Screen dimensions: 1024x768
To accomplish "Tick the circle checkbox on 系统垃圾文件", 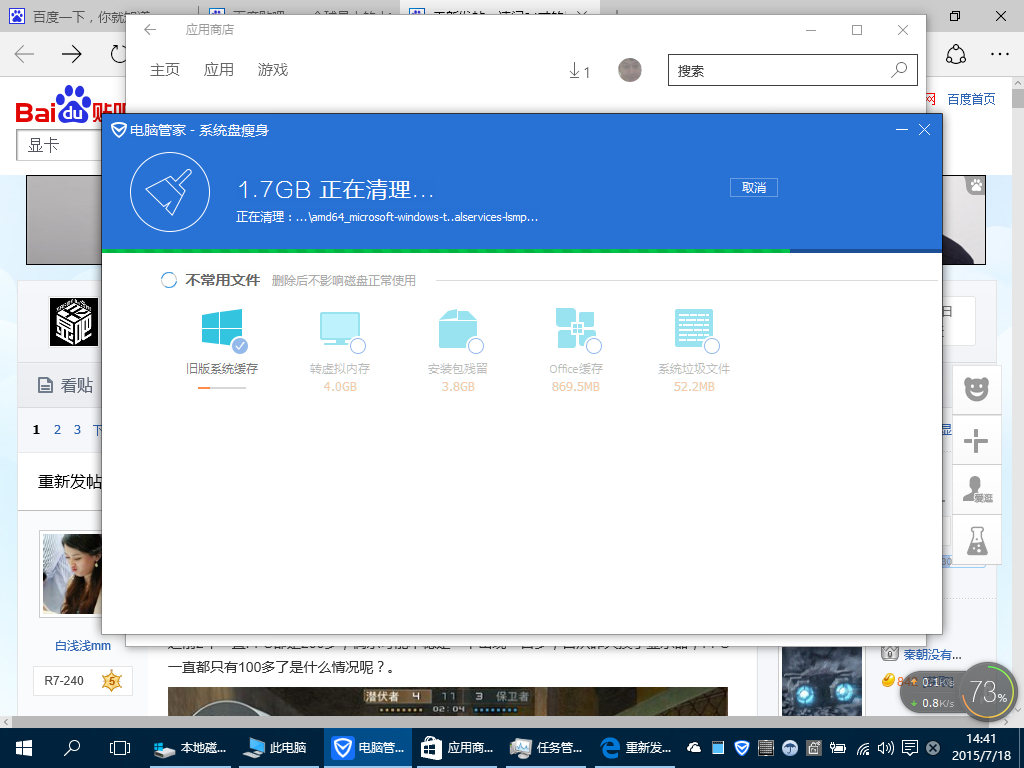I will pos(712,345).
